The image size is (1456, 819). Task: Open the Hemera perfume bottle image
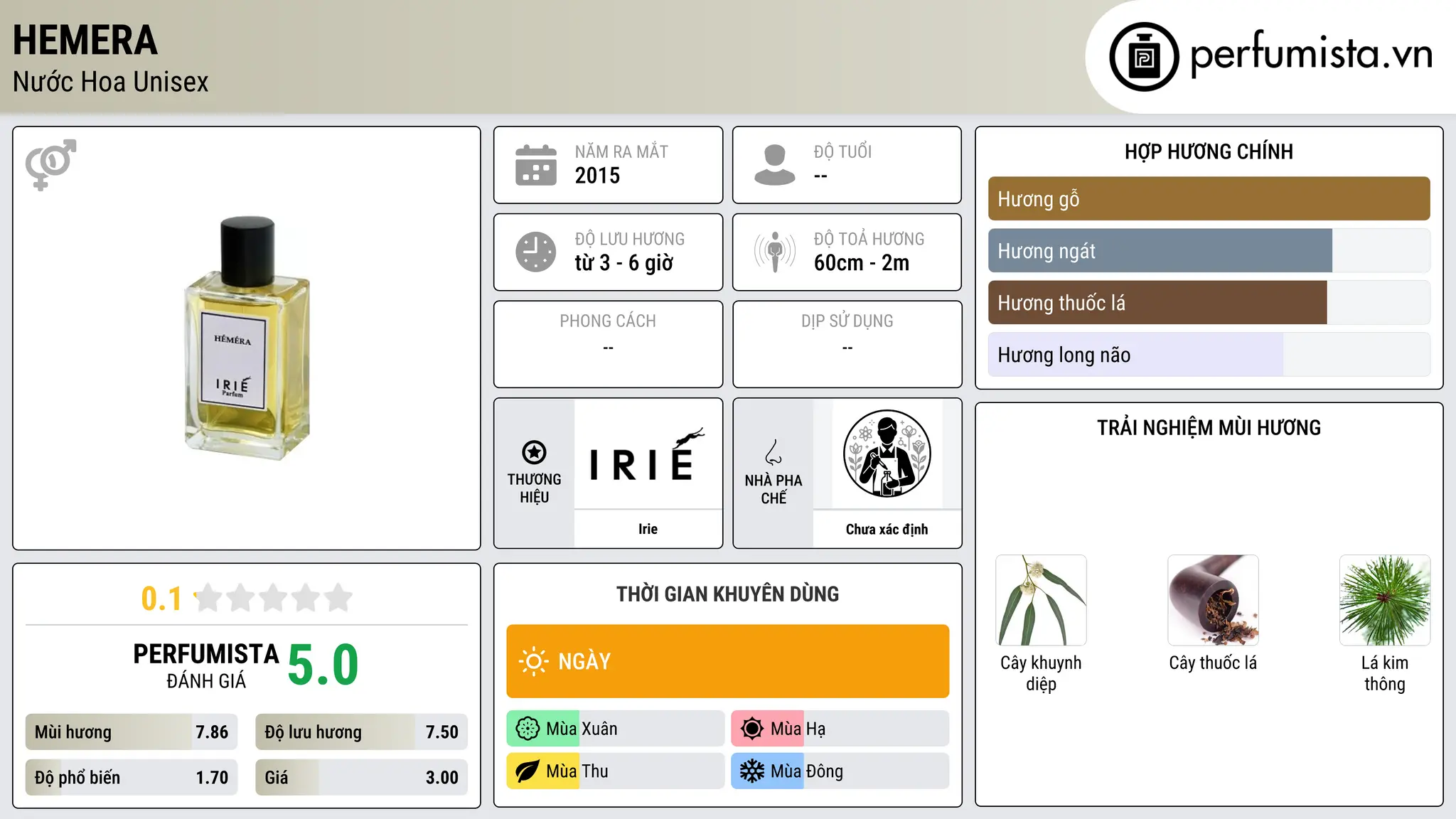point(247,338)
